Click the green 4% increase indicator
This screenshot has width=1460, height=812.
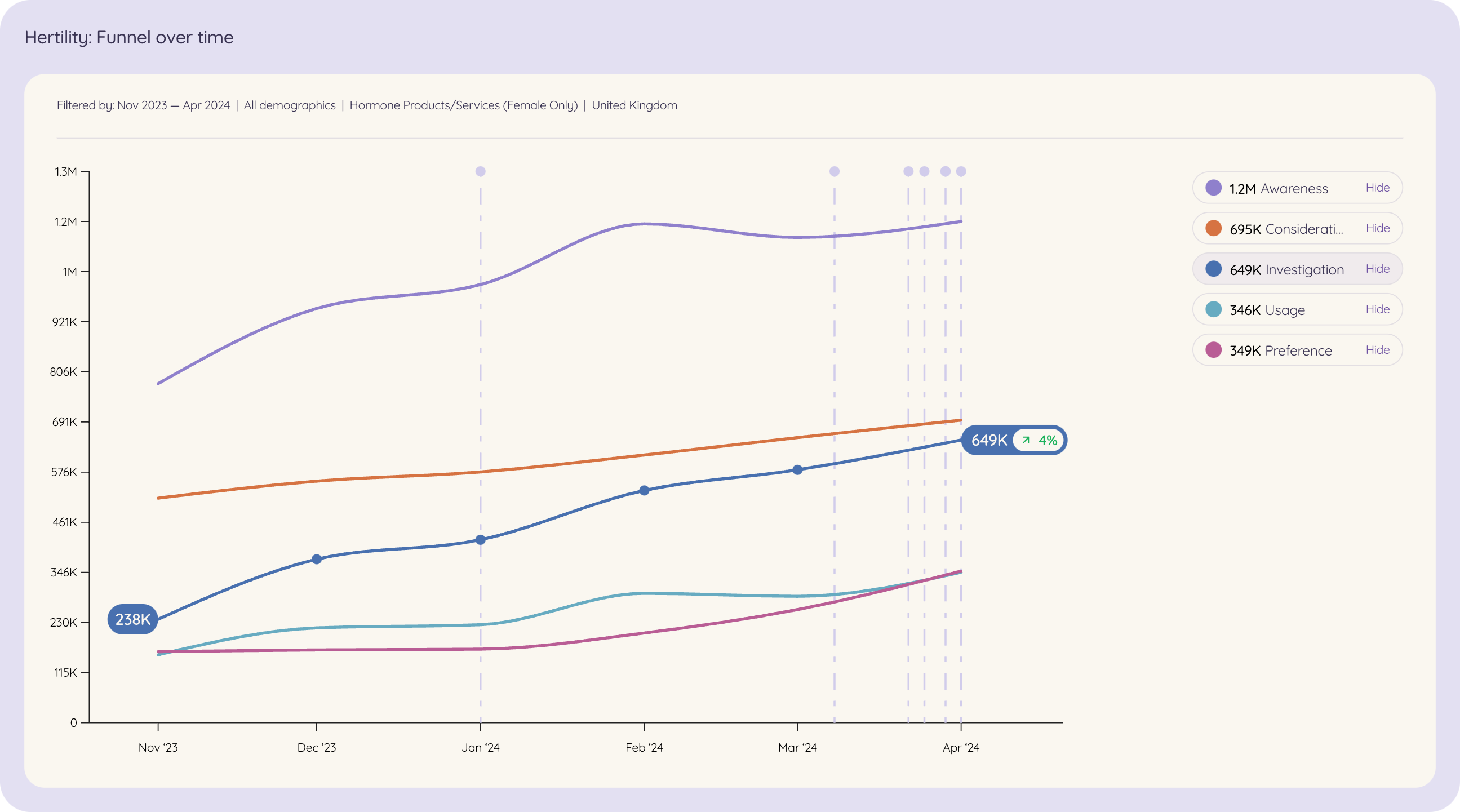tap(1039, 440)
